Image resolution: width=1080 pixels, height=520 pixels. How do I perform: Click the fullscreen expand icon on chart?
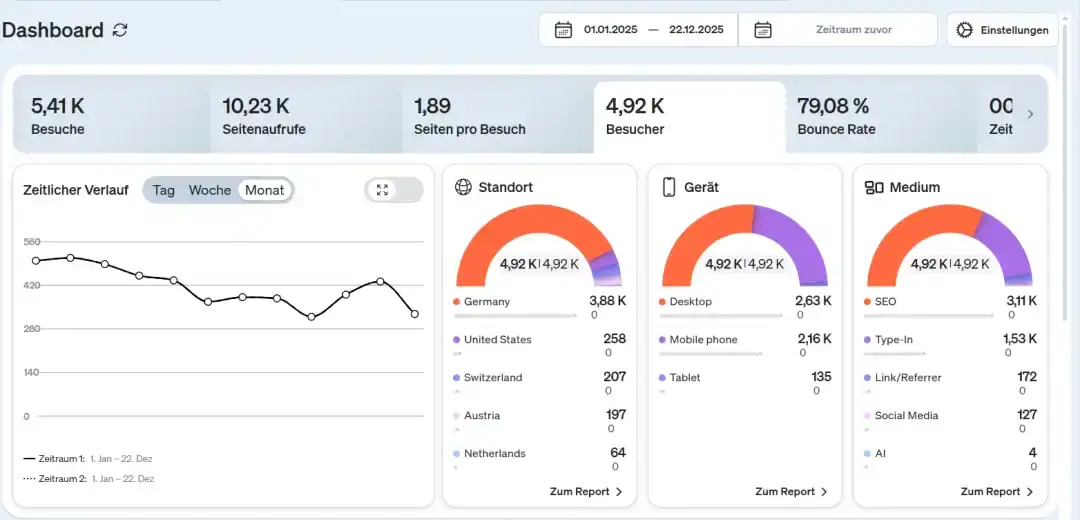[x=382, y=190]
